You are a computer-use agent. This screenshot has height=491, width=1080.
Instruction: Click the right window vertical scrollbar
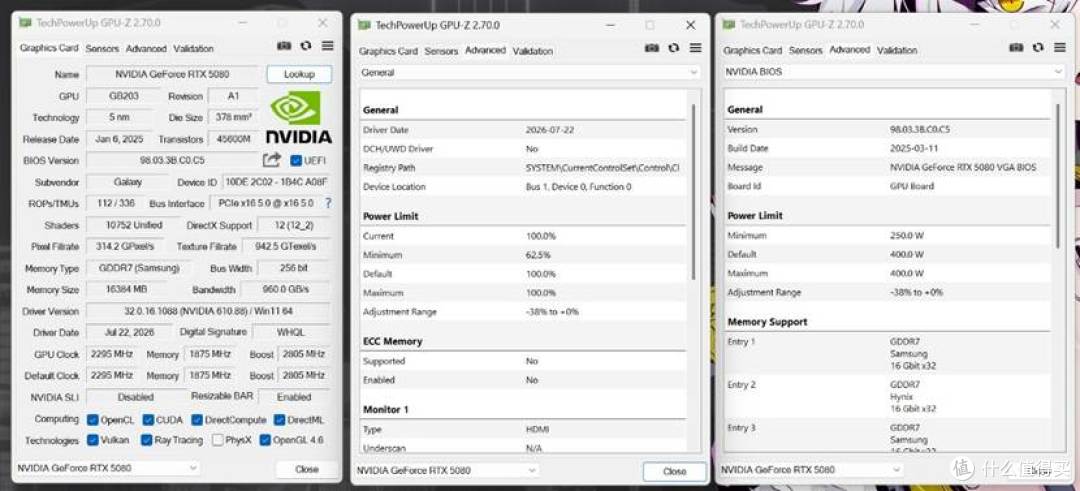pyautogui.click(x=1057, y=176)
